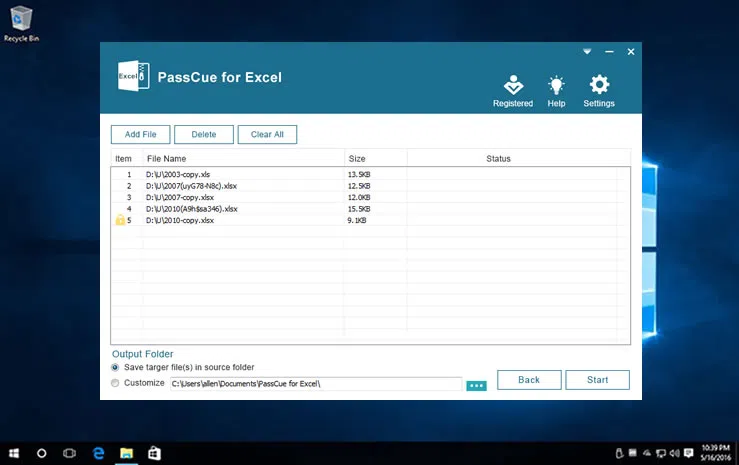739x465 pixels.
Task: Select file row D:\U\2007-copy.xlsx
Action: 370,197
